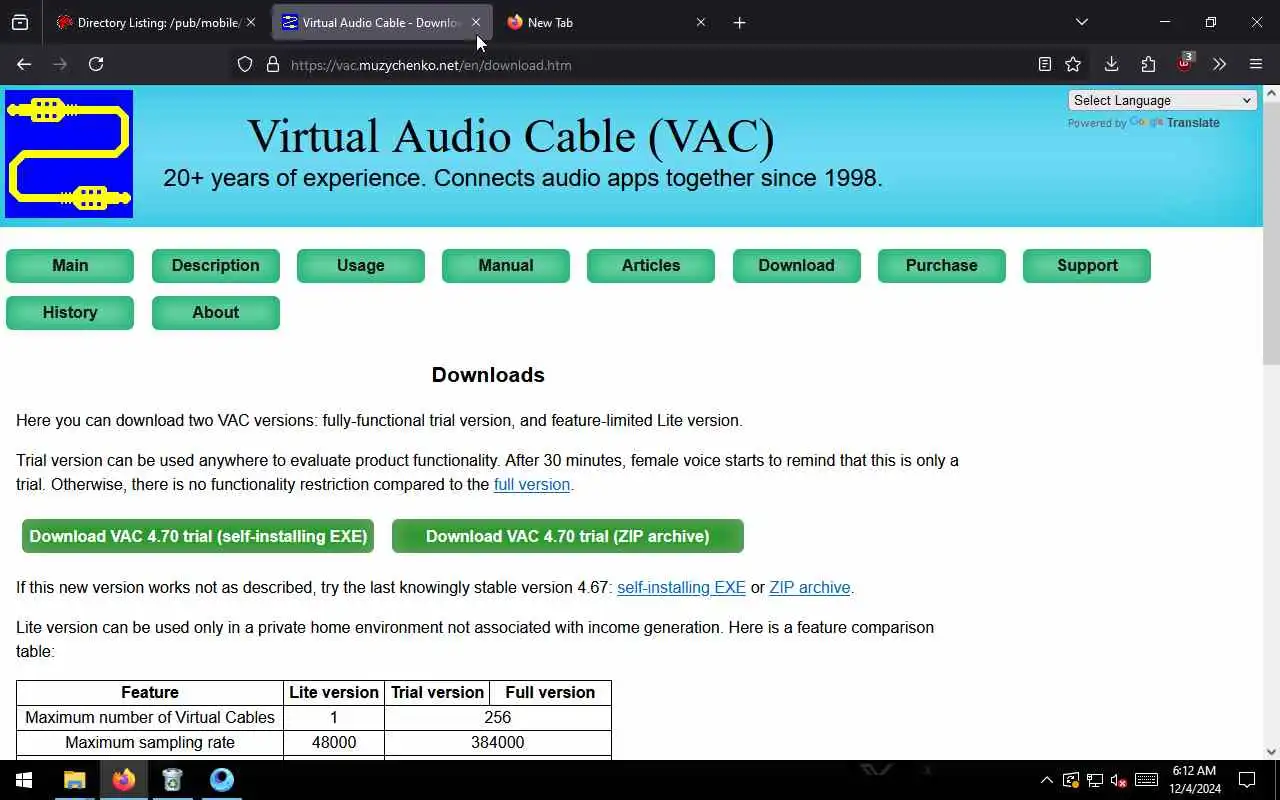Image resolution: width=1280 pixels, height=800 pixels.
Task: Bookmark this page with the star icon
Action: tap(1073, 64)
